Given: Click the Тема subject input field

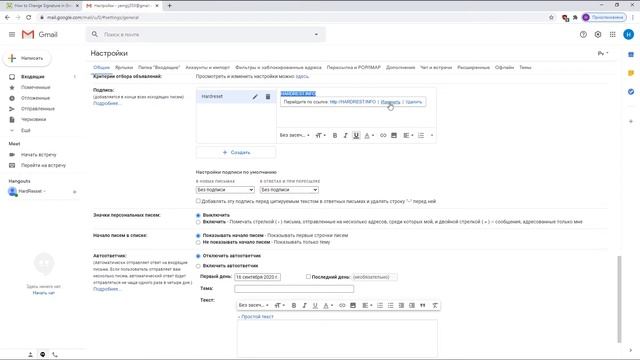Looking at the screenshot, I should click(294, 289).
